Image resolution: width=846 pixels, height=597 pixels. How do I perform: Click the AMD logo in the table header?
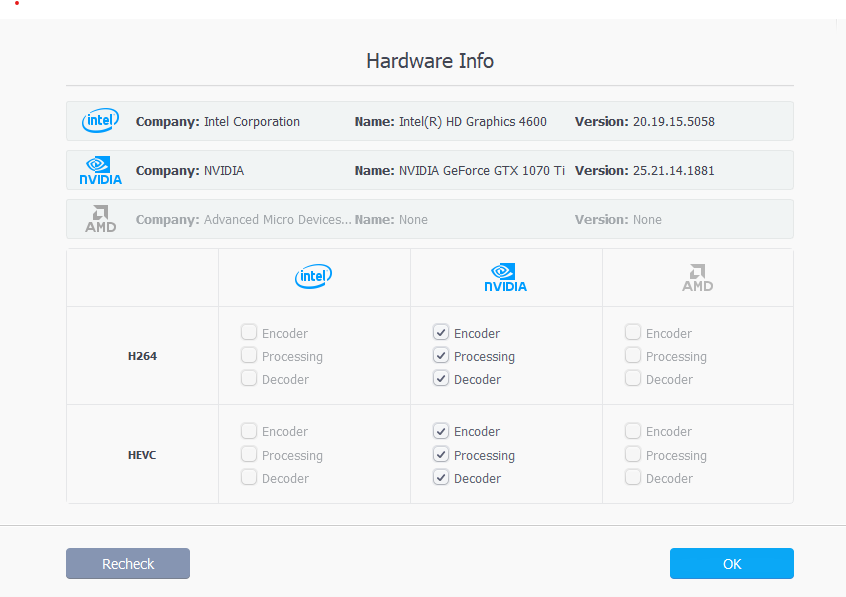(698, 277)
